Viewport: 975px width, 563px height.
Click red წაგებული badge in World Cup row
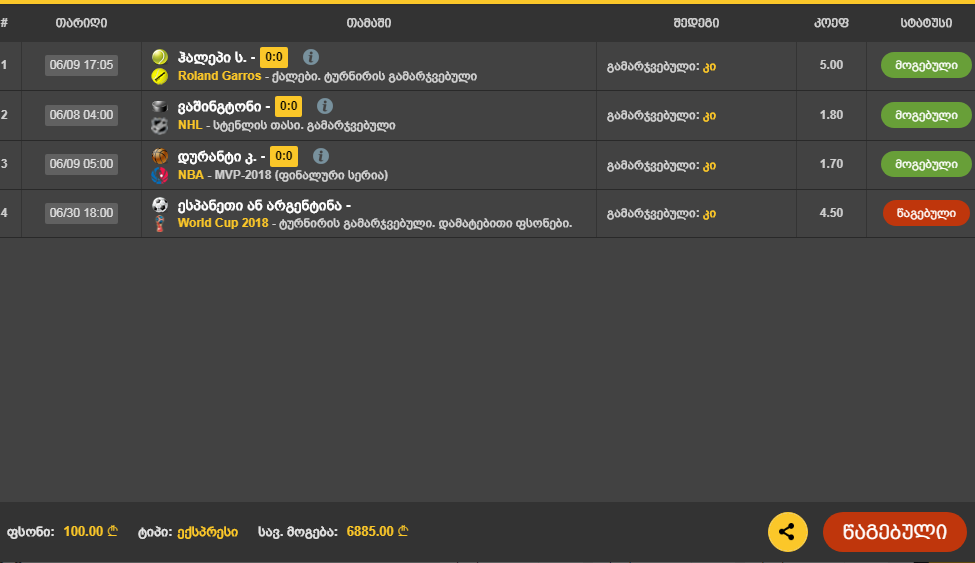point(926,213)
